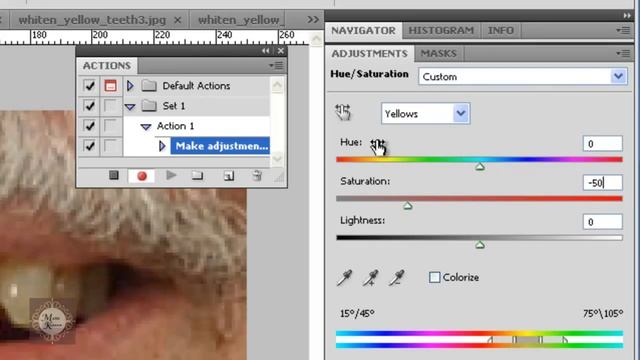Collapse right panels with double arrow icon
The height and width of the screenshot is (360, 640).
pyautogui.click(x=627, y=16)
